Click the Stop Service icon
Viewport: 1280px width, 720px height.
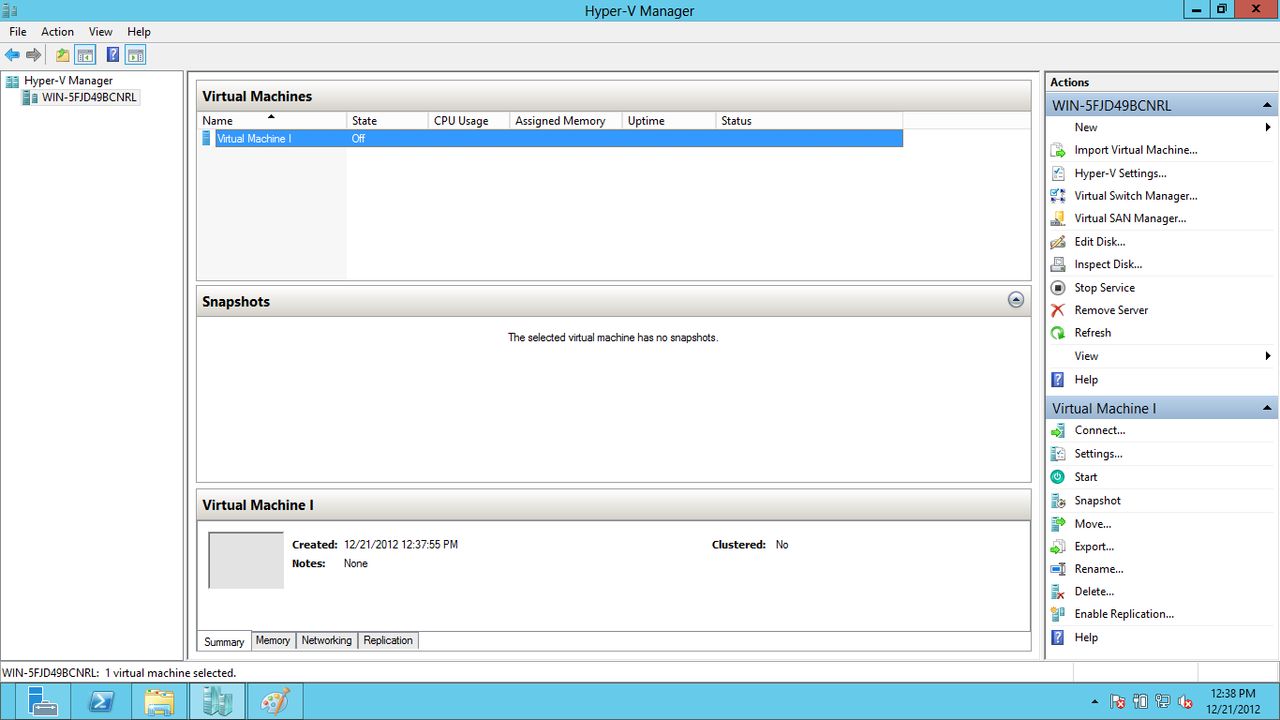[x=1058, y=288]
